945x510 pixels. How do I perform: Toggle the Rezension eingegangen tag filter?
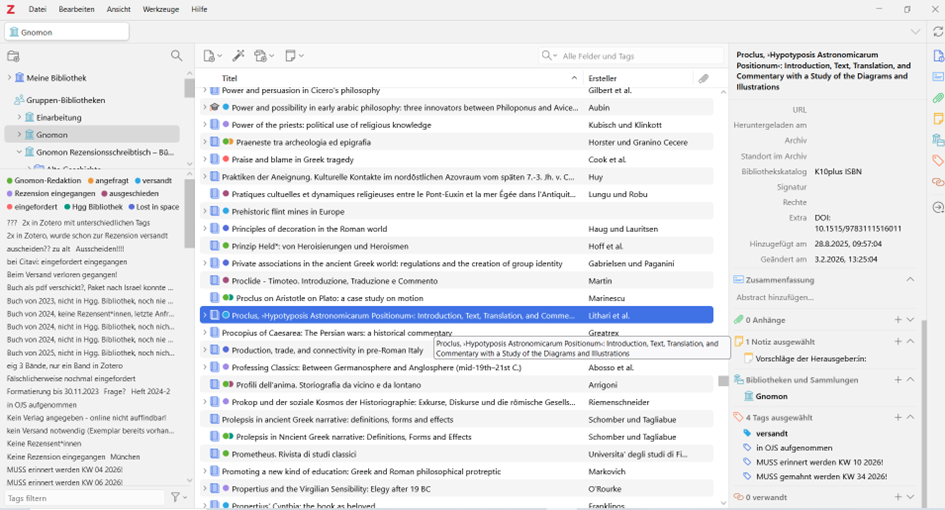pos(51,194)
